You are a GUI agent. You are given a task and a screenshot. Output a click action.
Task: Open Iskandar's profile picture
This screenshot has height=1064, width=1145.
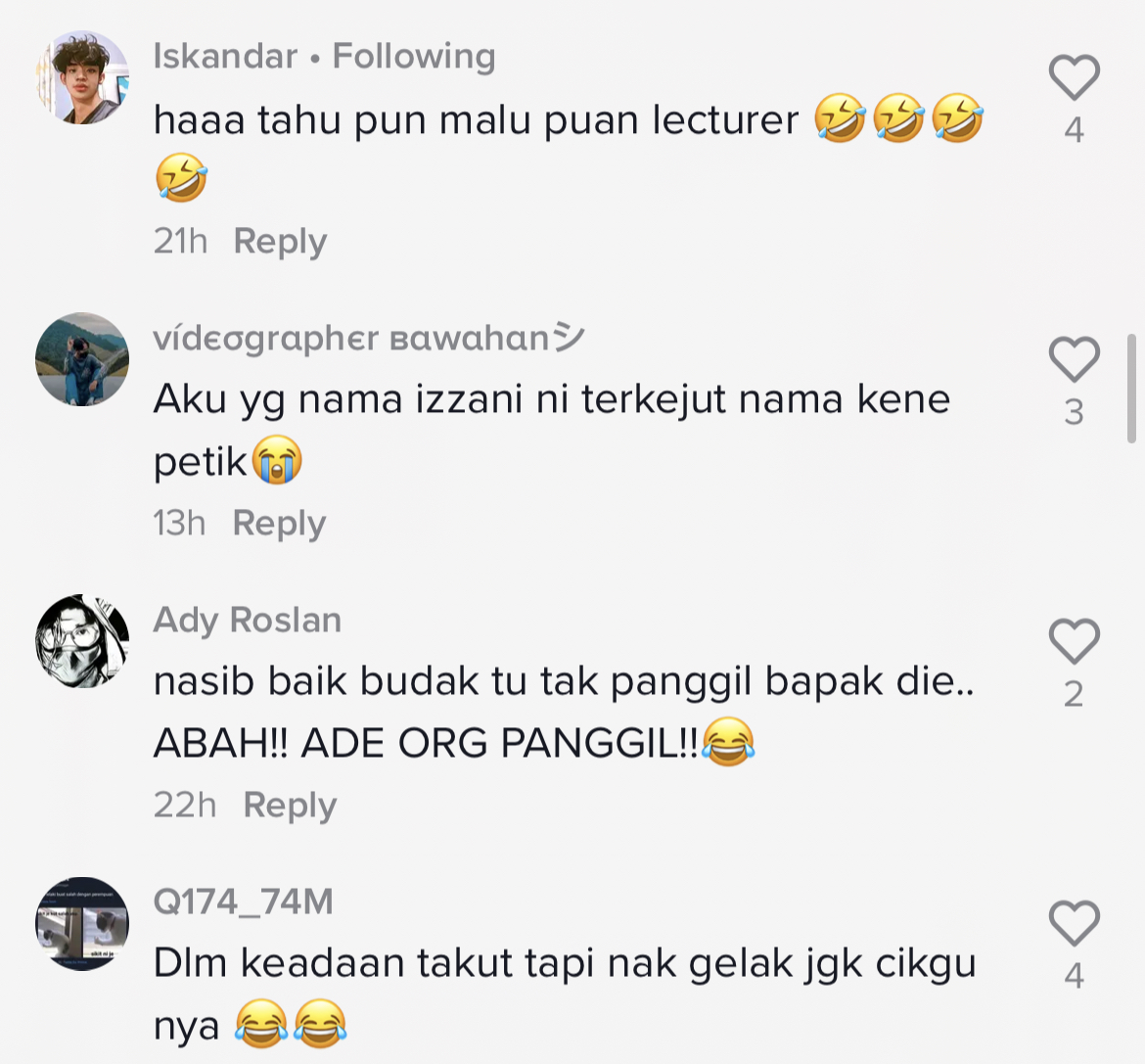point(82,77)
